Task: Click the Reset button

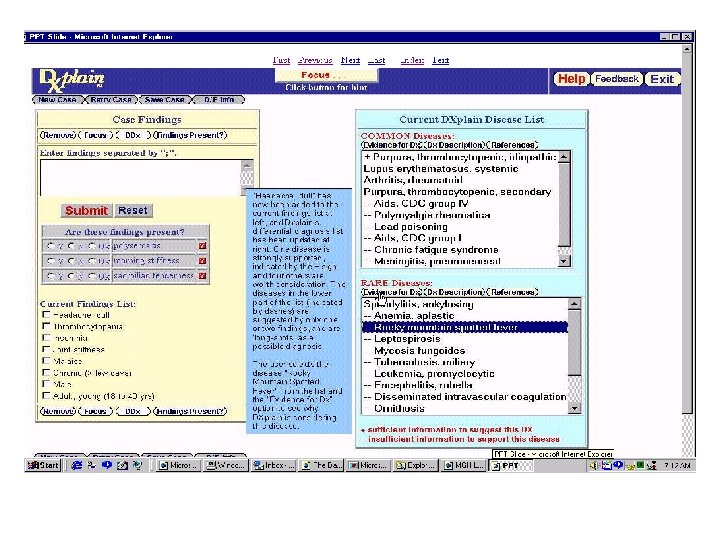Action: [x=133, y=211]
